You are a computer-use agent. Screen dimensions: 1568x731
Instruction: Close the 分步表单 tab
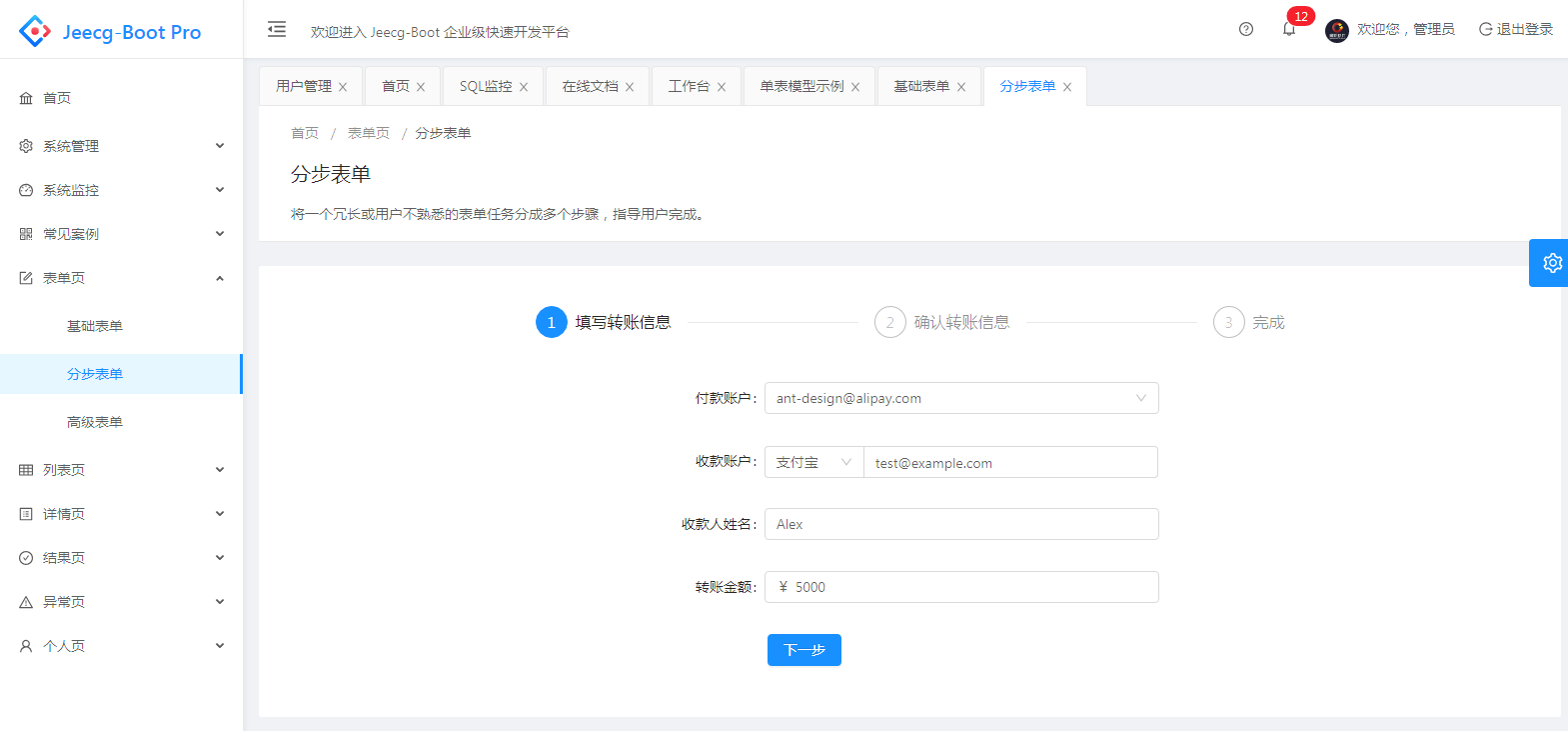click(x=1067, y=87)
